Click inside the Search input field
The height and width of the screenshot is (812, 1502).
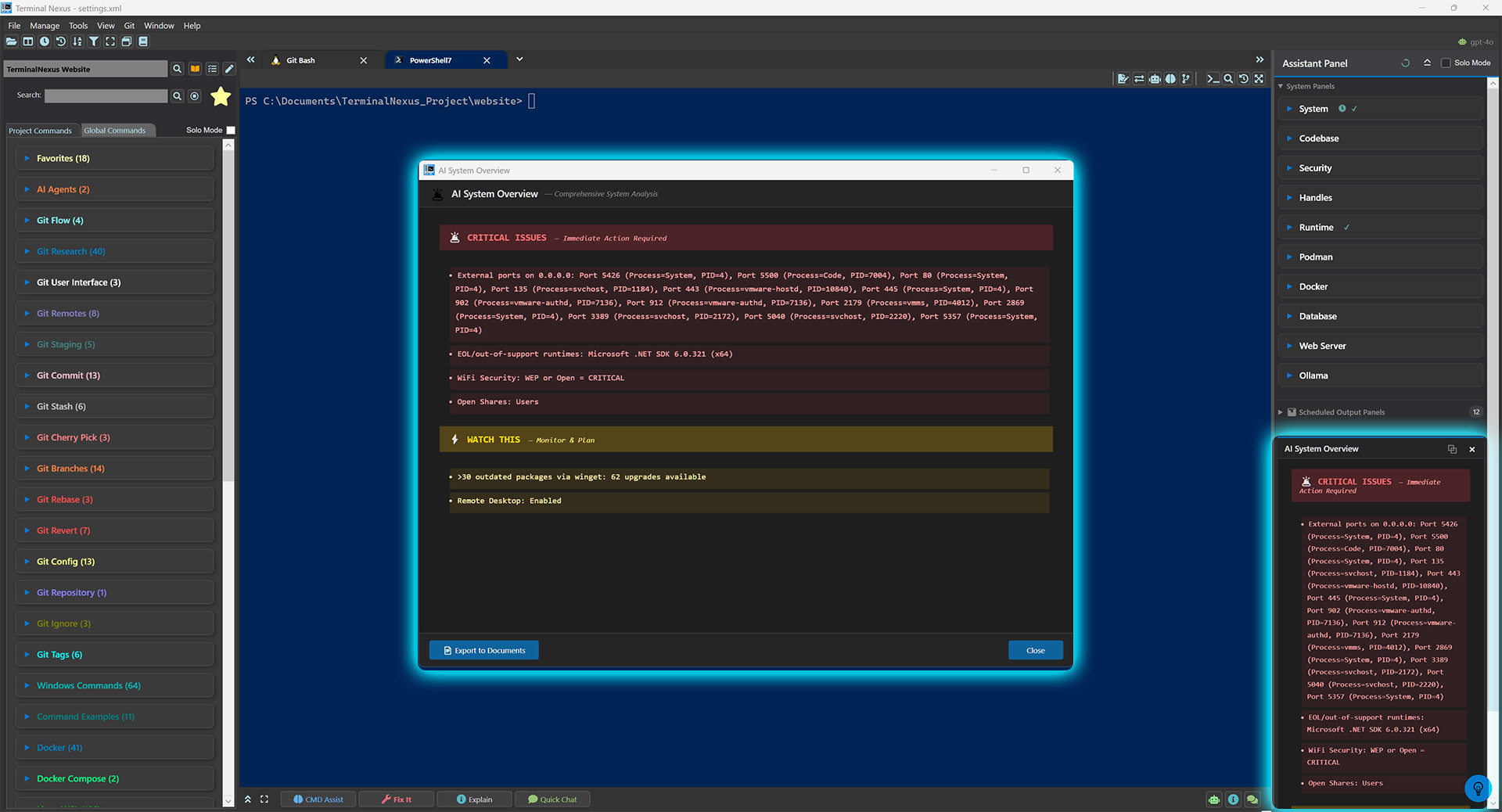(106, 95)
